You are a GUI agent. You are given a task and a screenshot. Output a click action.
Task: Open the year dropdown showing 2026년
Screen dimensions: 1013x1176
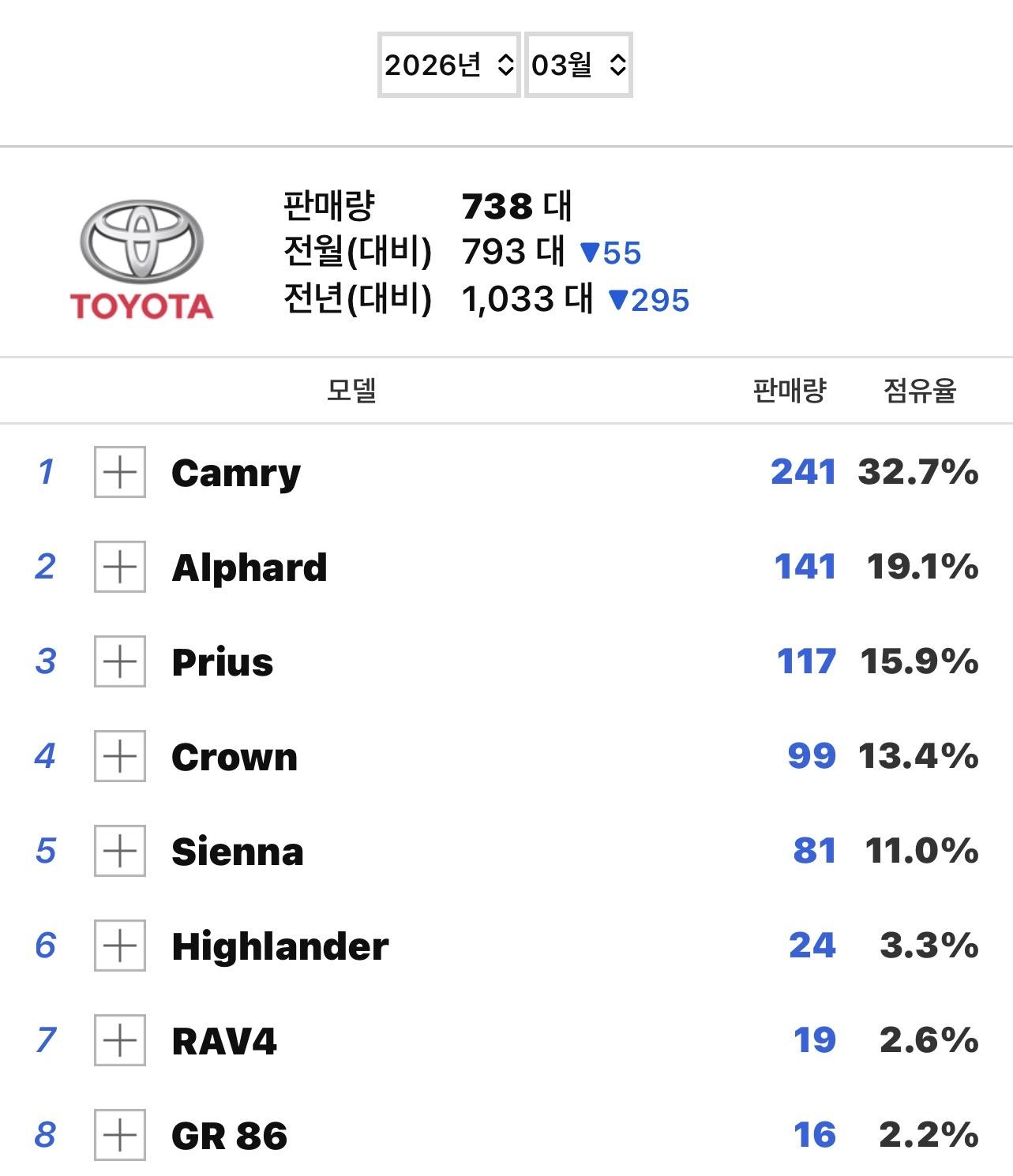(448, 65)
